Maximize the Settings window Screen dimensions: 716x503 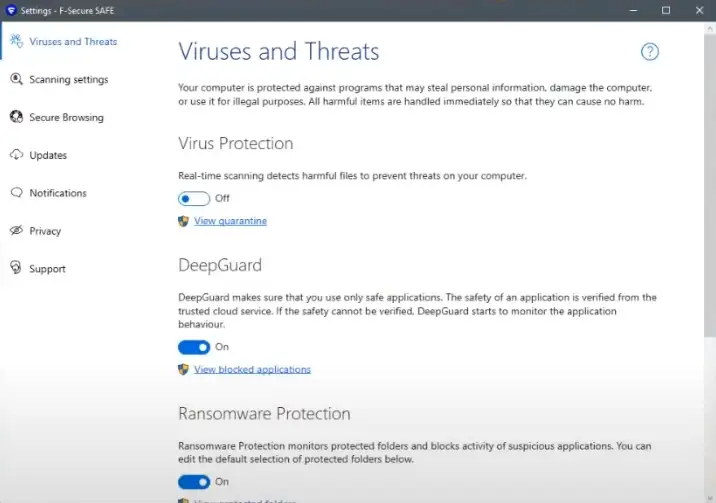click(x=666, y=10)
